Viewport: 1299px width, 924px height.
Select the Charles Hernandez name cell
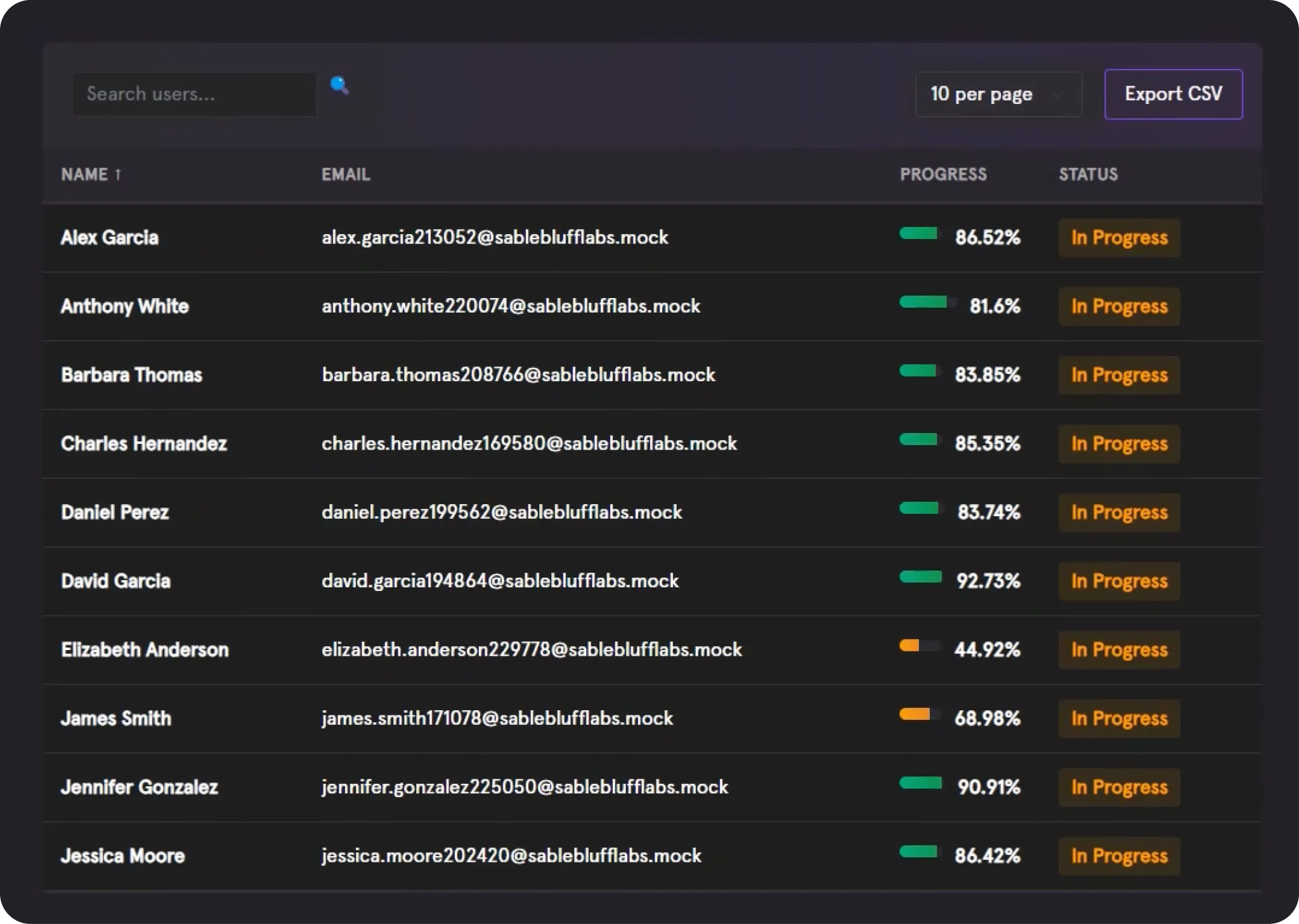click(144, 443)
